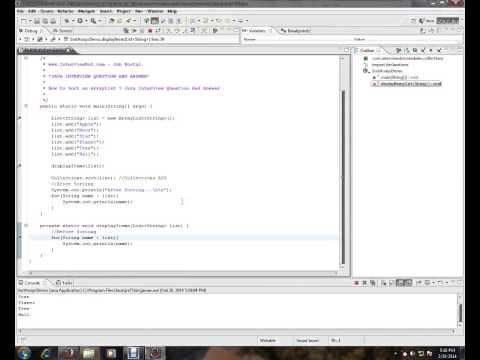Terminate the debug session with red square

pyautogui.click(x=150, y=31)
